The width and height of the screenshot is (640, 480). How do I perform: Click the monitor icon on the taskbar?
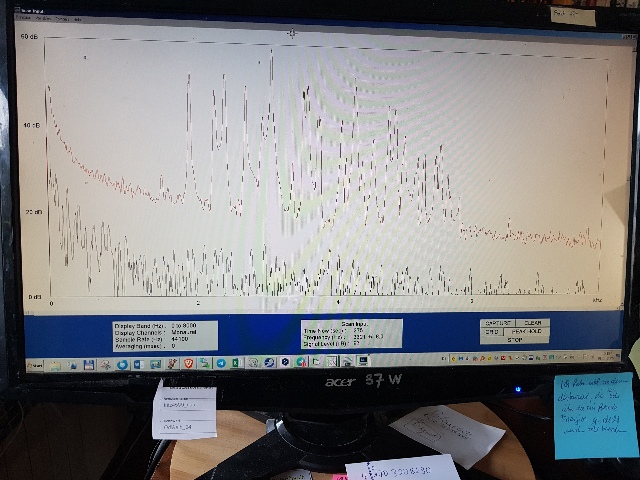point(363,360)
